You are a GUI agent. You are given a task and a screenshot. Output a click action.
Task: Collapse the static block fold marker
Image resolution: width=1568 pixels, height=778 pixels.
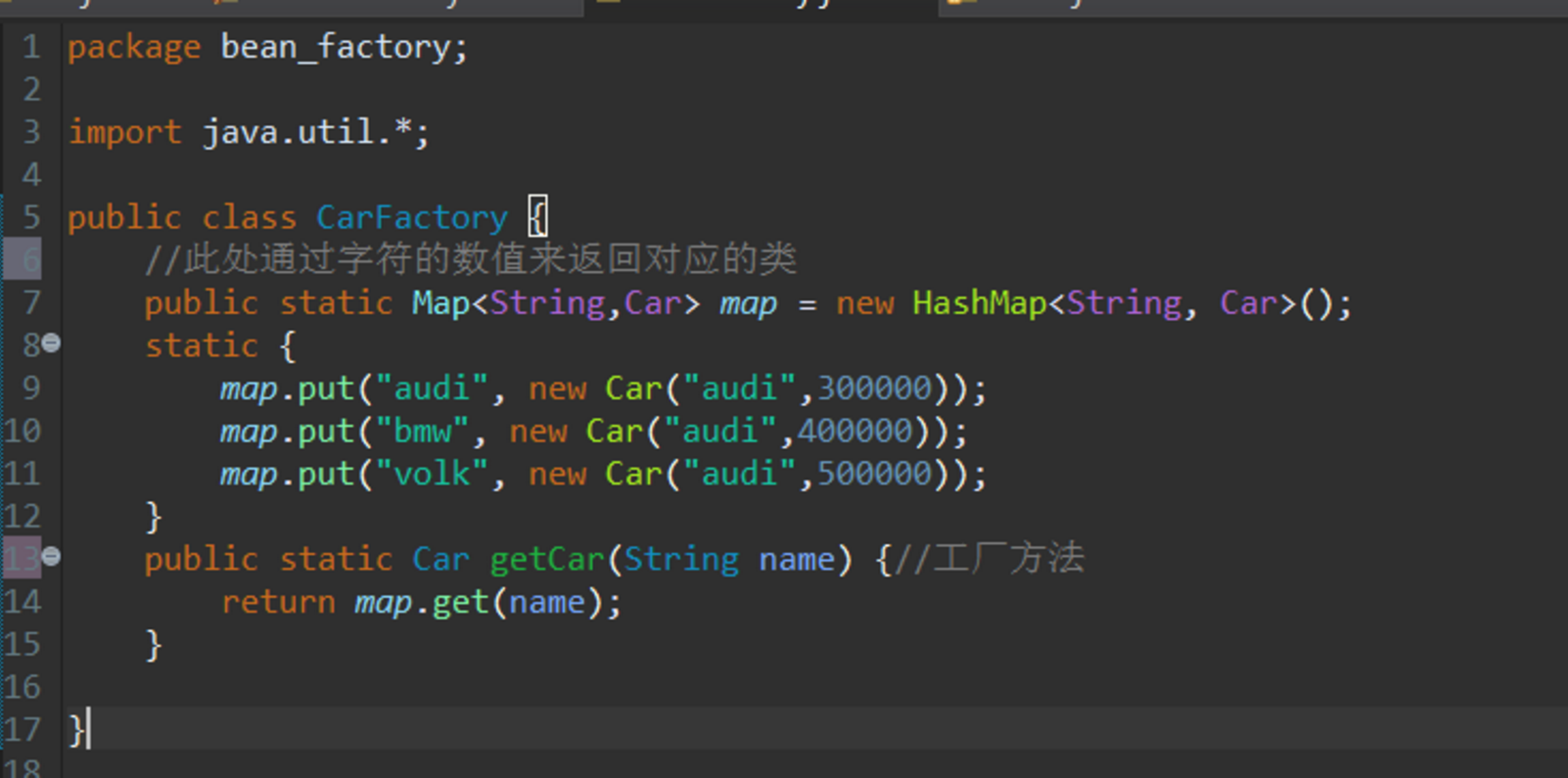pos(52,343)
